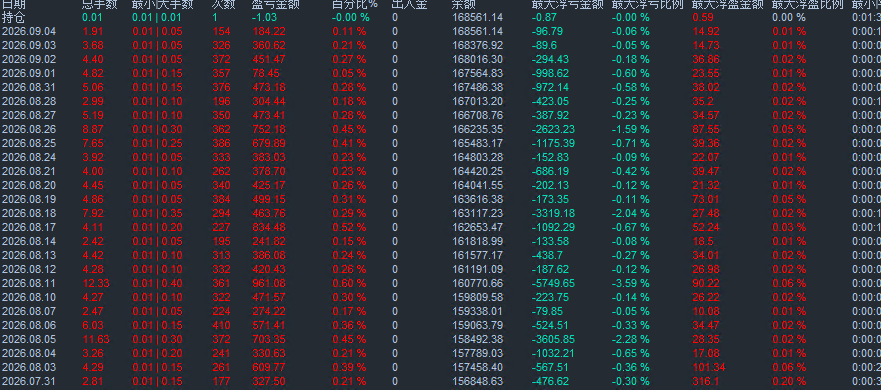Click max floating profit 73.01
This screenshot has height=390, width=881.
pos(706,199)
